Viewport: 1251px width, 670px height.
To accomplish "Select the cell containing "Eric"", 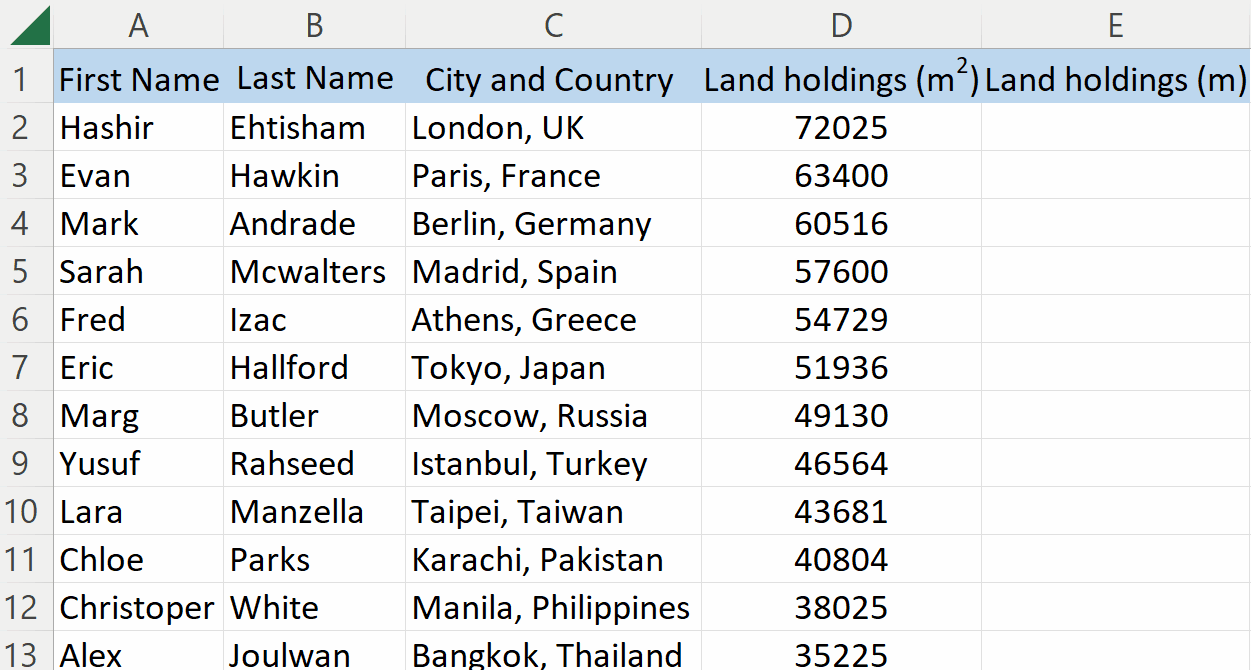I will (x=139, y=367).
